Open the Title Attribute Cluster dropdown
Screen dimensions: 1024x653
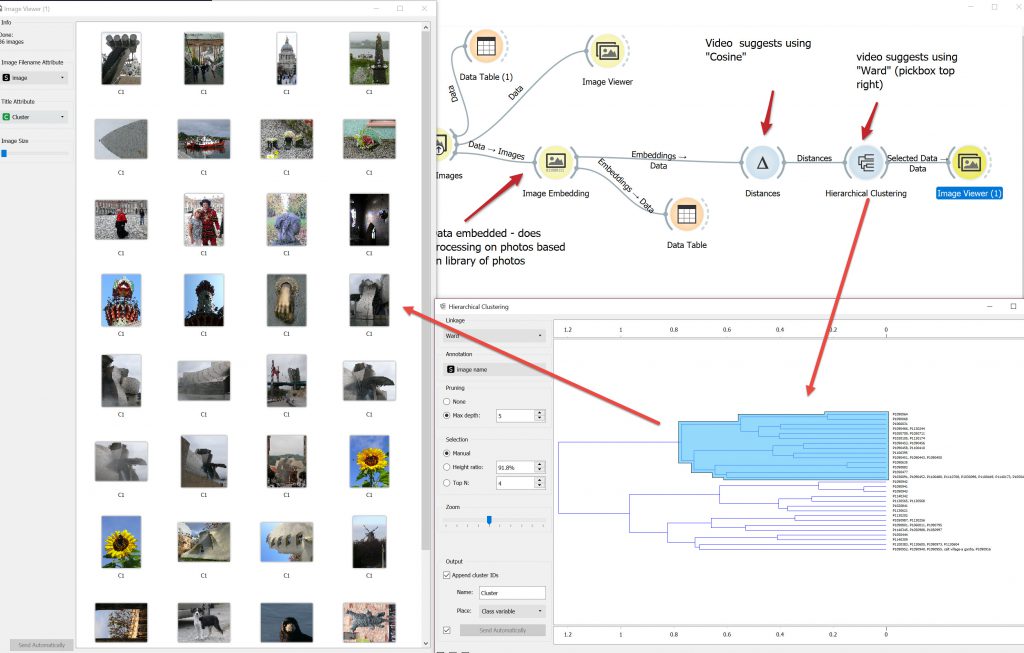click(35, 117)
